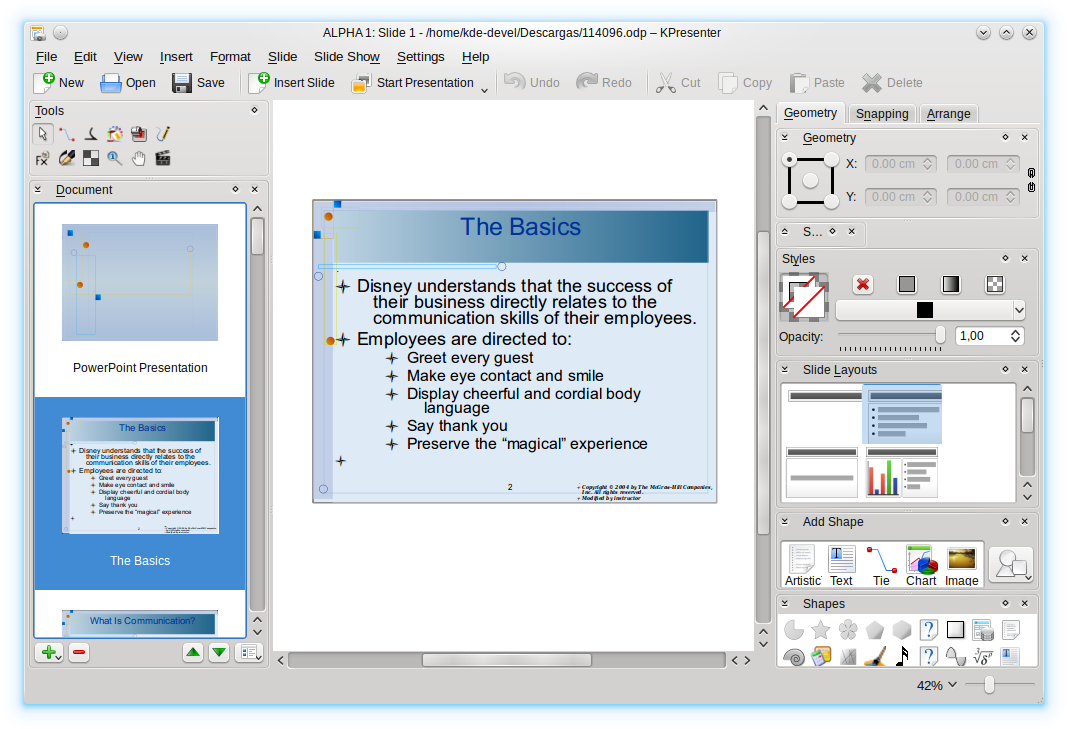Select top-left anchor point radio in Geometry
The height and width of the screenshot is (729, 1067).
click(790, 160)
